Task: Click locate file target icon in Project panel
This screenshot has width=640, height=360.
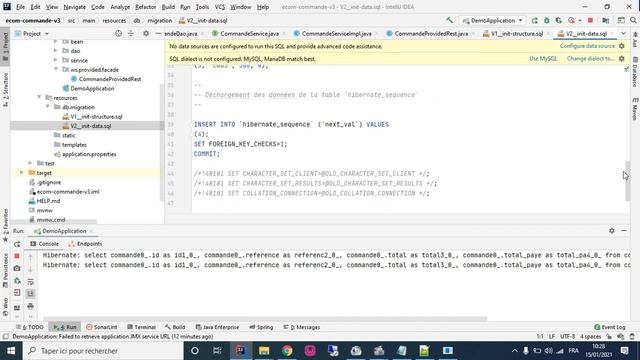Action: click(118, 33)
